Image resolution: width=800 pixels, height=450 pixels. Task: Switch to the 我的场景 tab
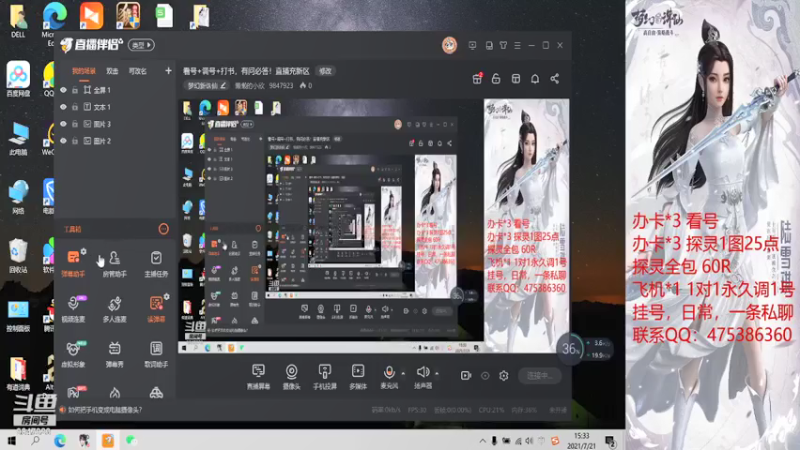click(x=84, y=71)
